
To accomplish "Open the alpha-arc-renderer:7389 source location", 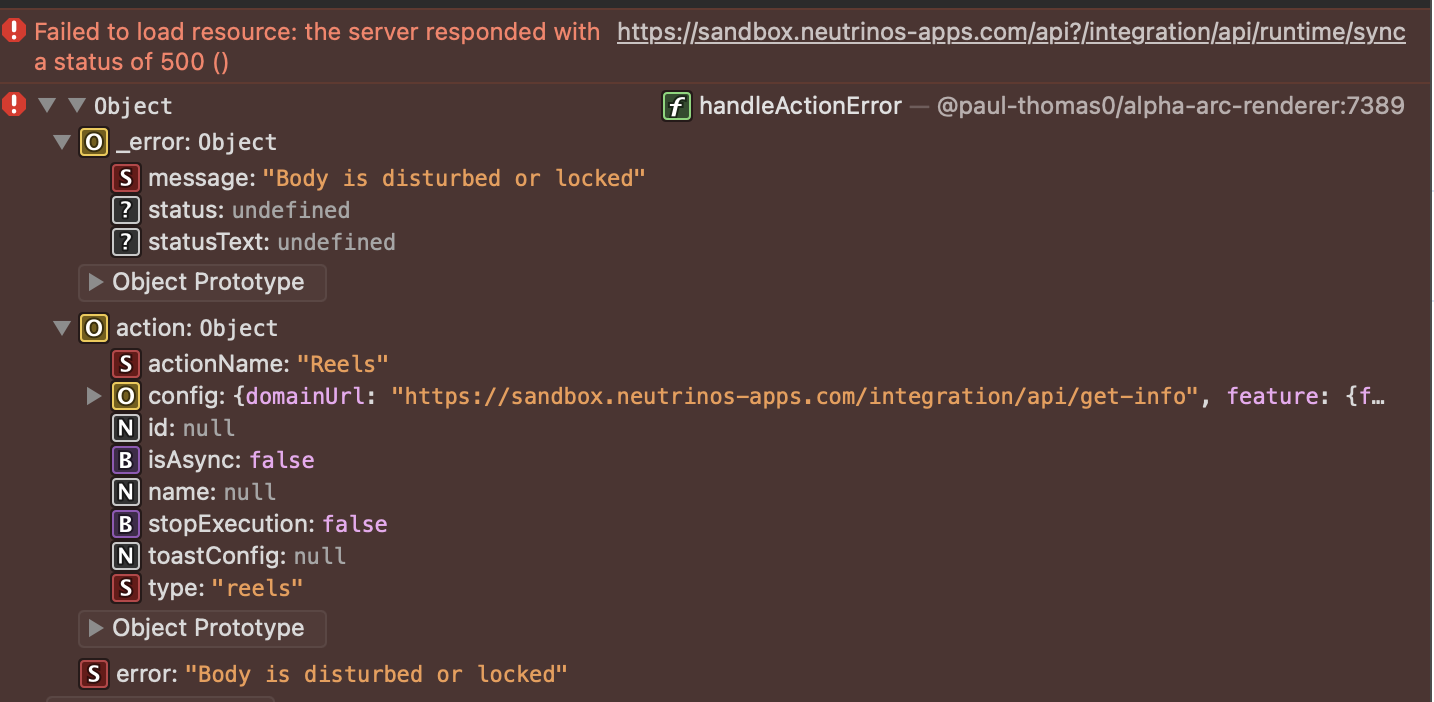I will click(1170, 106).
